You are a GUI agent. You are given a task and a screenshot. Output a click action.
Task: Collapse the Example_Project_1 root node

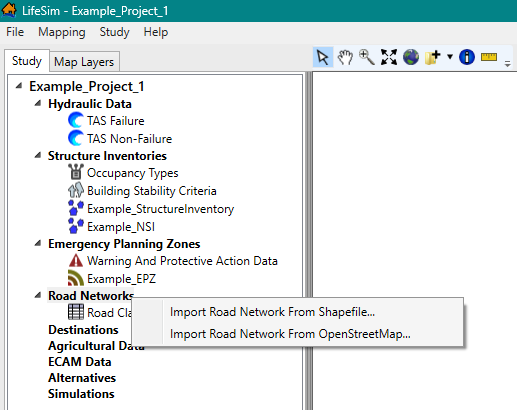coord(19,86)
